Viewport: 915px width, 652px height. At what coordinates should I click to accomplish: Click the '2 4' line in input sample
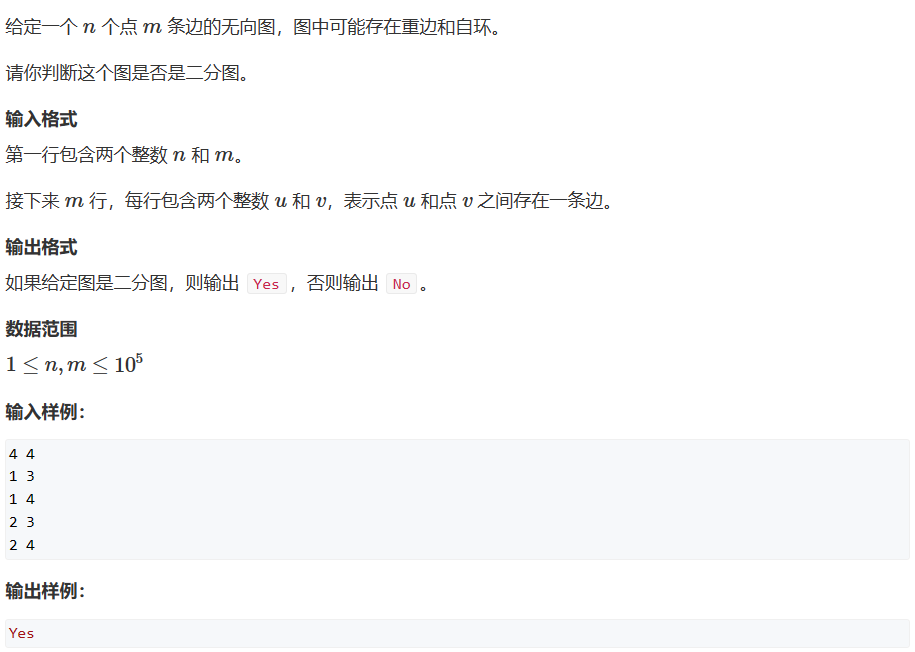(x=22, y=545)
